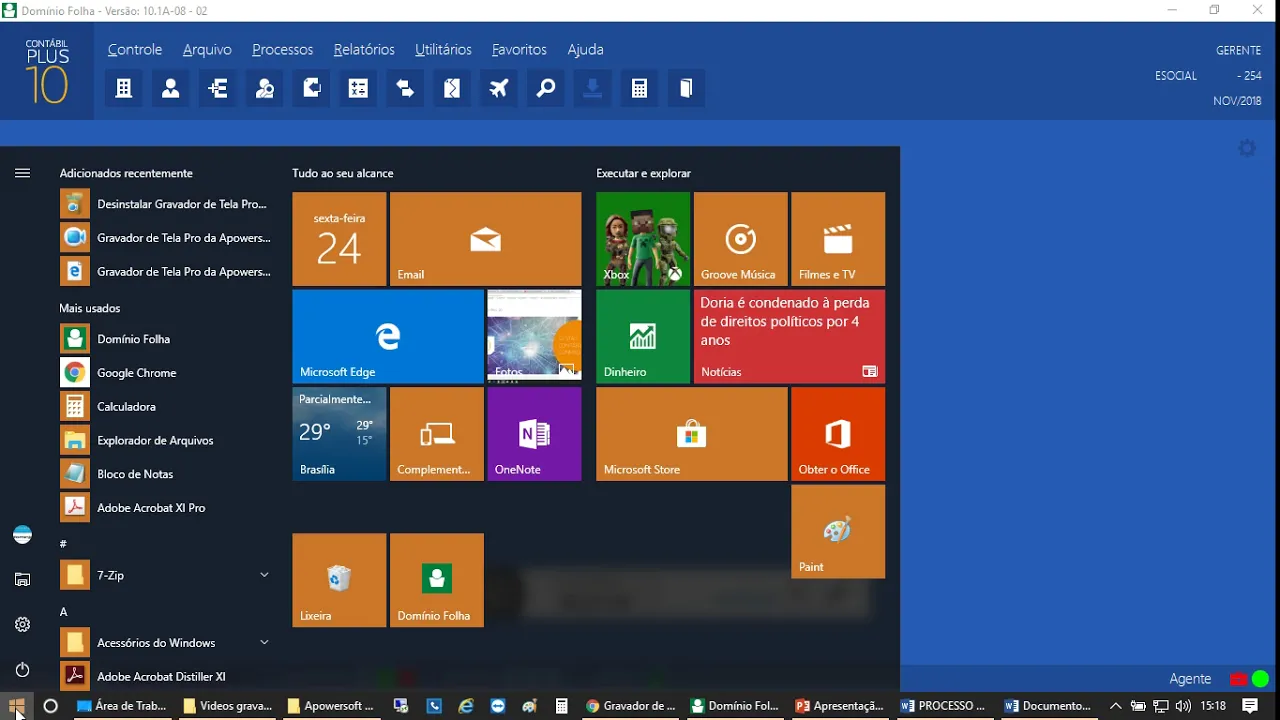The image size is (1280, 720).
Task: Click the magnifying glass toolbar icon
Action: coord(546,89)
